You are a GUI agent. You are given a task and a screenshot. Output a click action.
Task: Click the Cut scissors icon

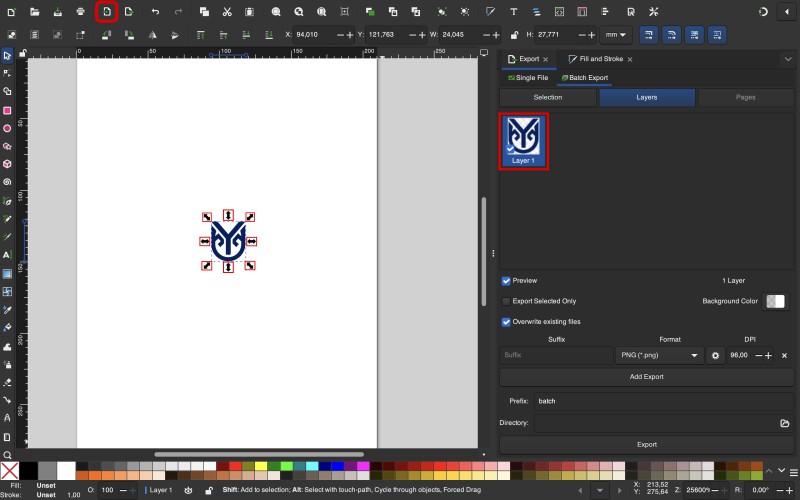point(227,12)
